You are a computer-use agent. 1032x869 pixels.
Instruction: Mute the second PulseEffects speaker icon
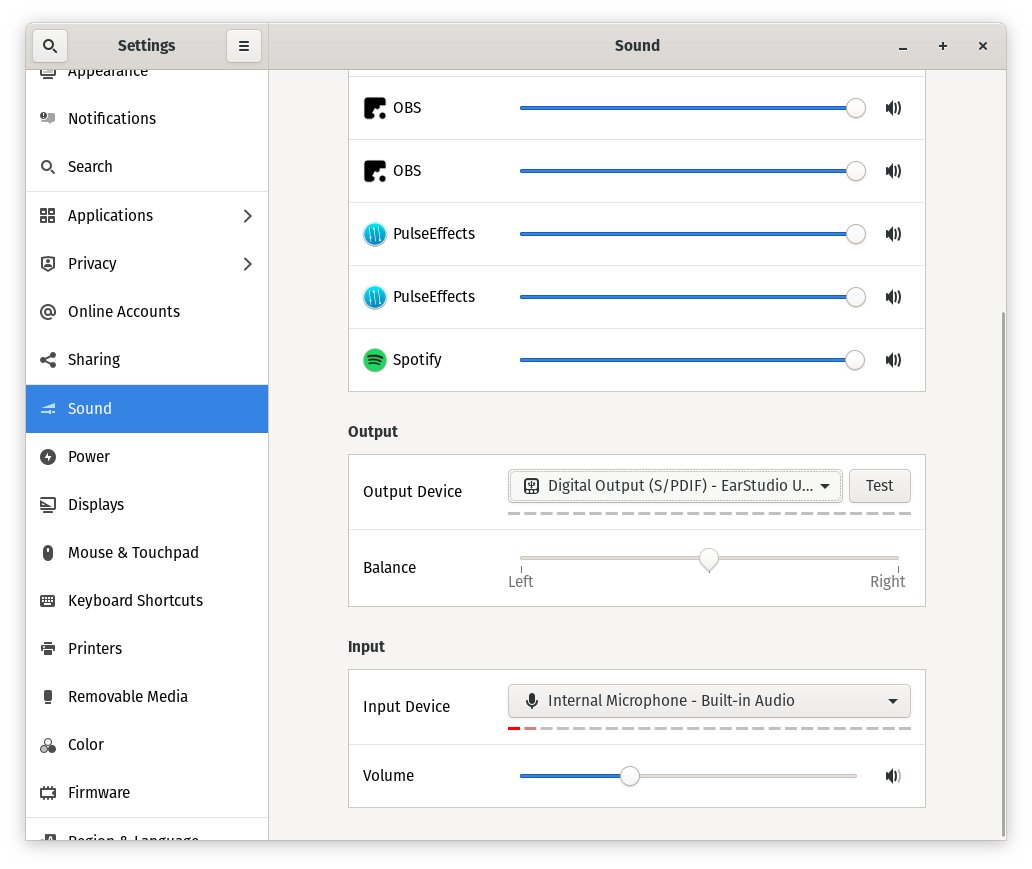pos(892,297)
